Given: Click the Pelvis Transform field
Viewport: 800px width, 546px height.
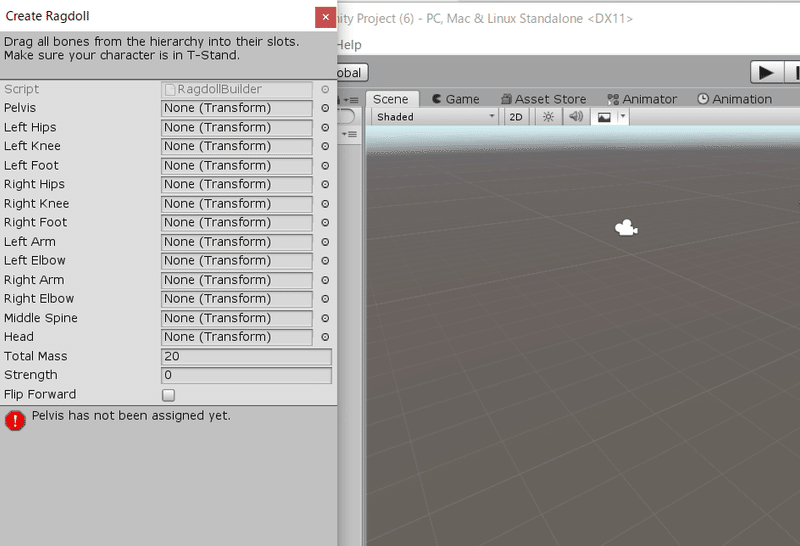Looking at the screenshot, I should click(x=237, y=108).
